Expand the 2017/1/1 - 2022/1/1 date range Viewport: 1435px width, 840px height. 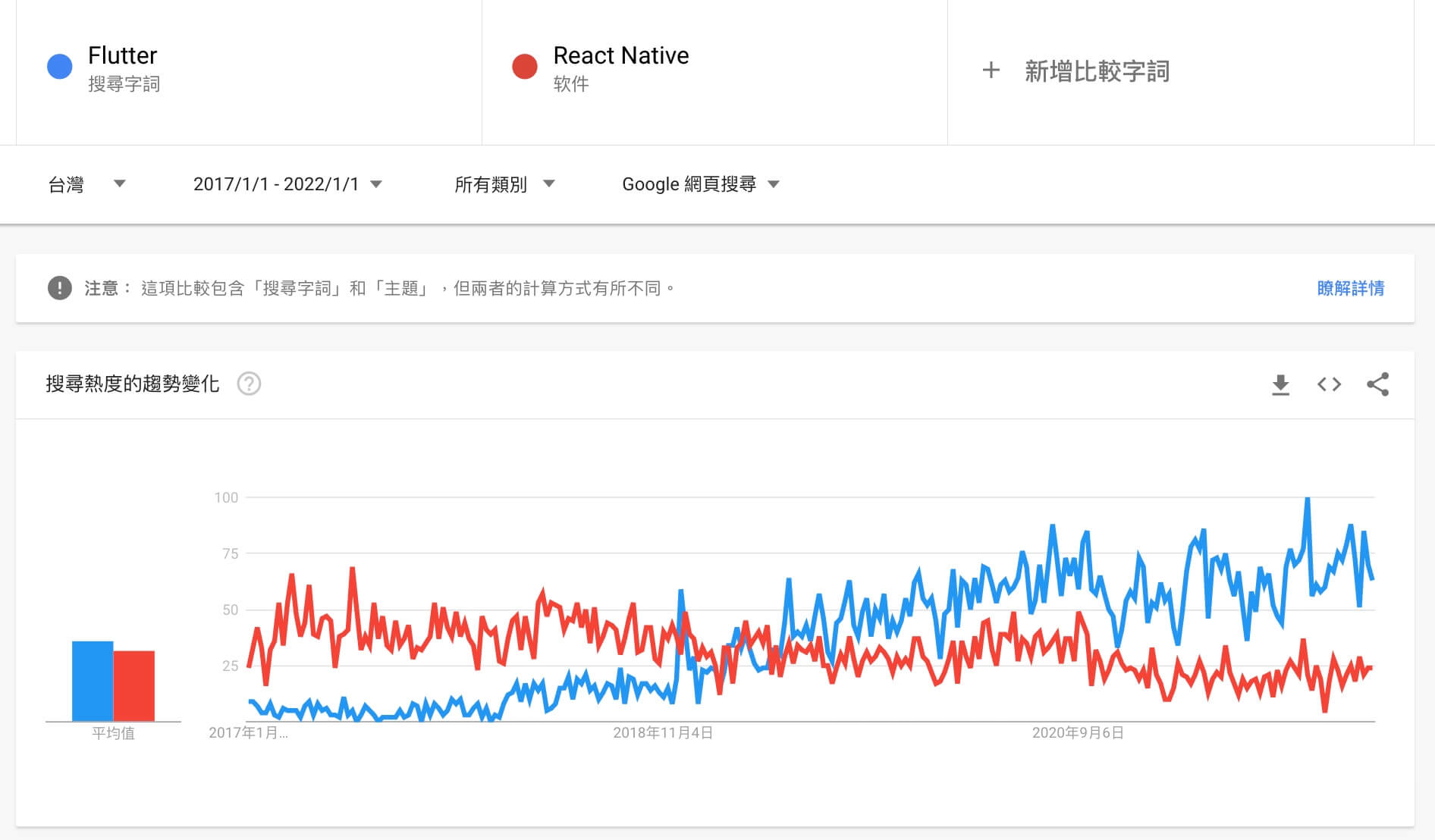pos(287,184)
